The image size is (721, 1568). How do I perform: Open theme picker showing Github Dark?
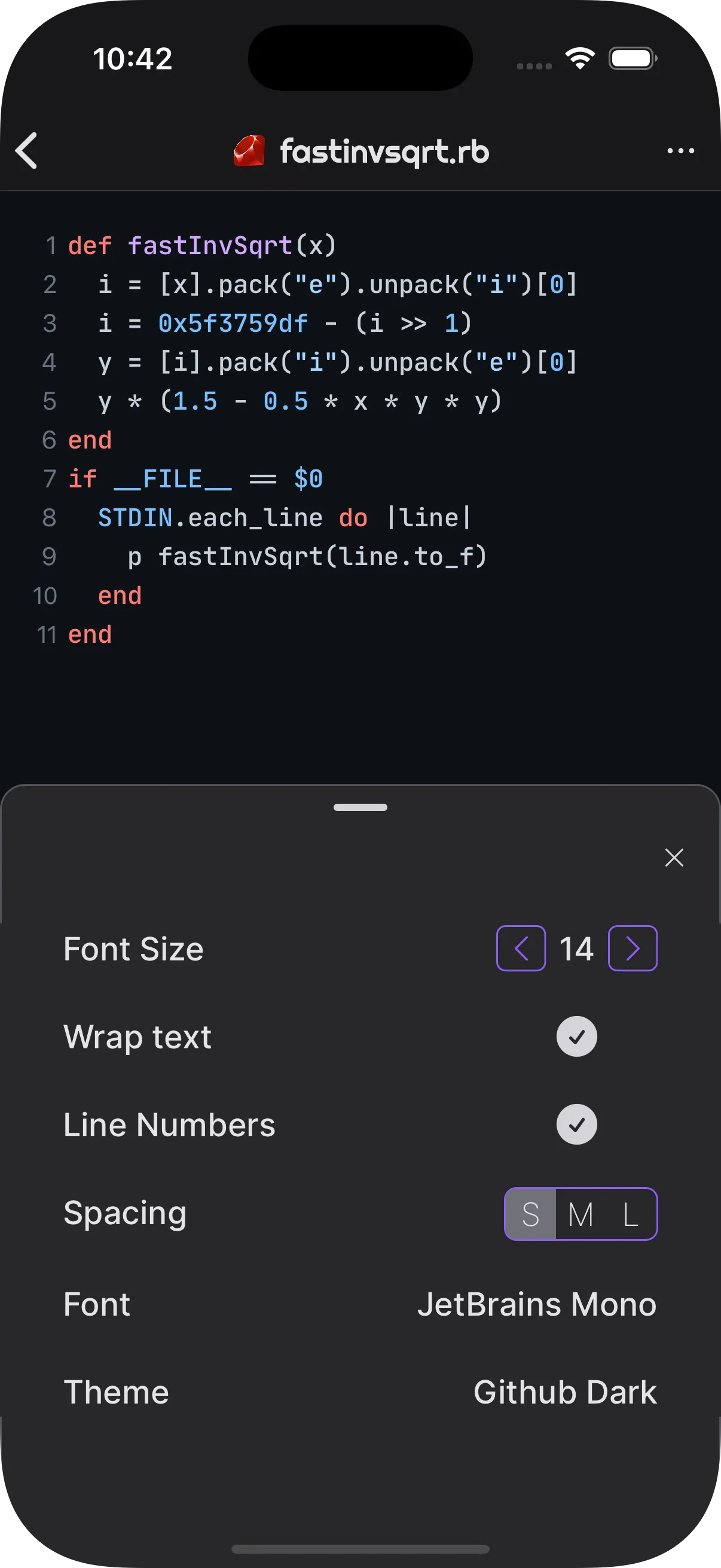[x=565, y=1392]
